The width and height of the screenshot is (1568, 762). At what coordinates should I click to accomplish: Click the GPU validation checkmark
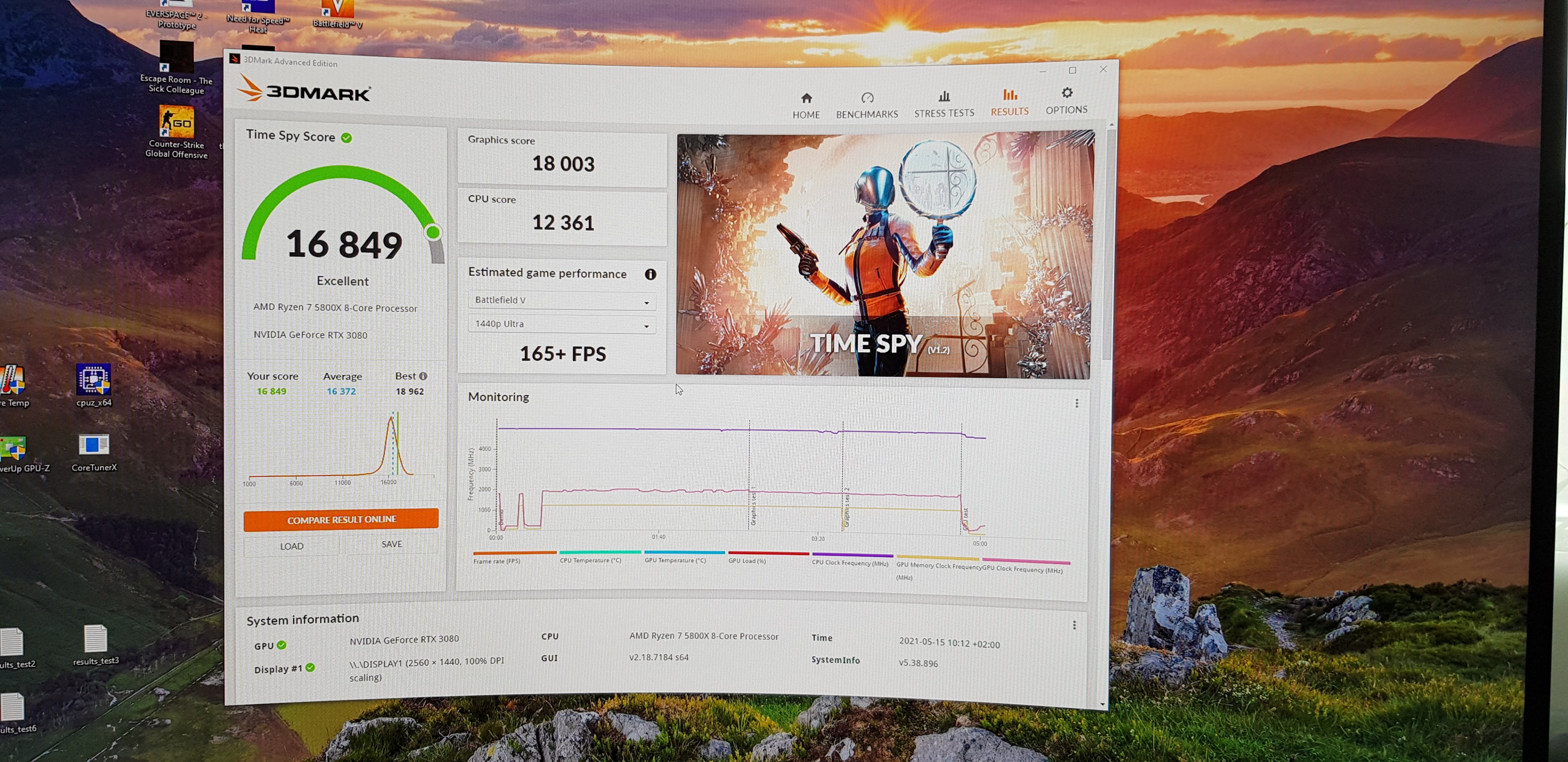pyautogui.click(x=282, y=645)
